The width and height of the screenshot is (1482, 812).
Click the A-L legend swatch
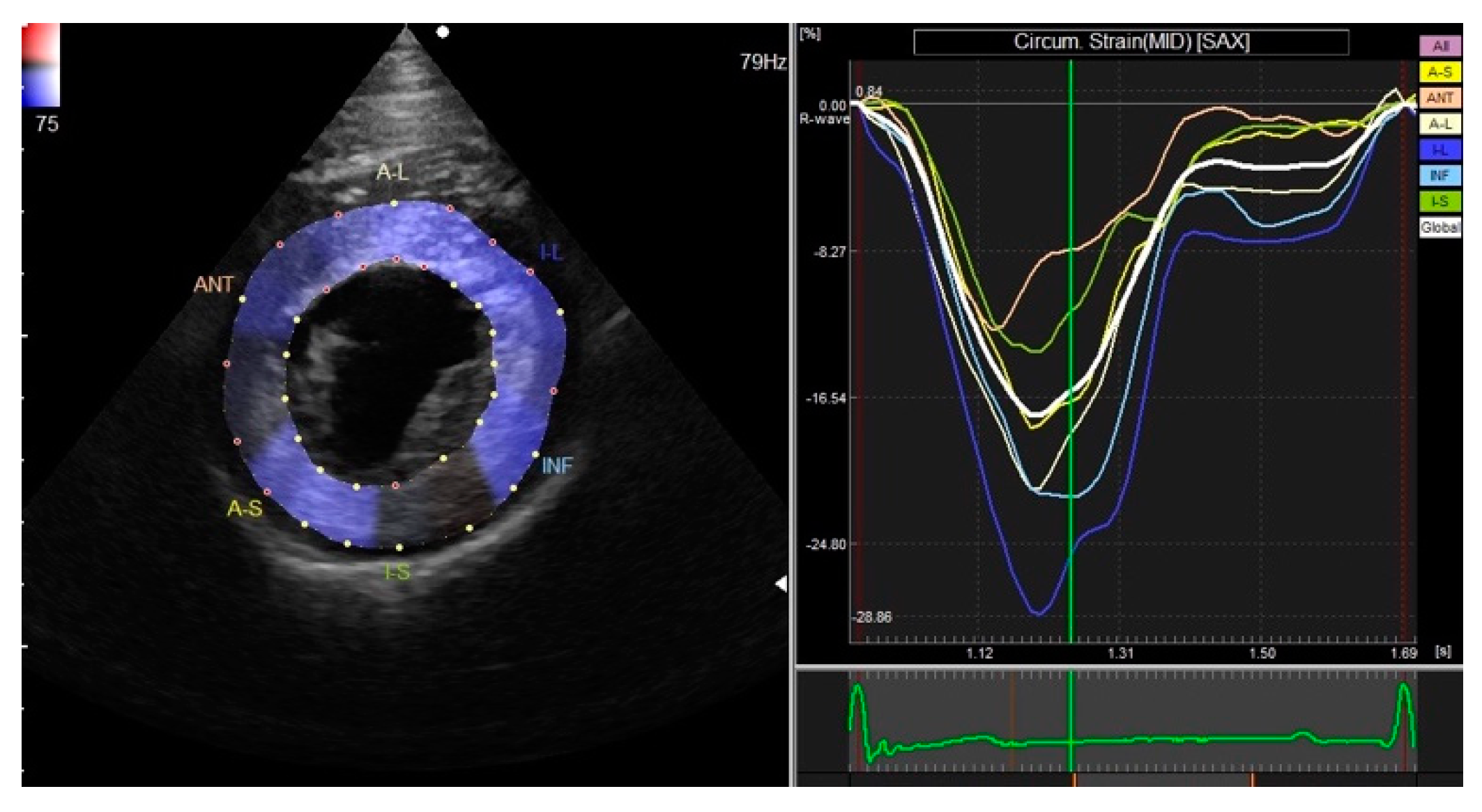coord(1439,124)
